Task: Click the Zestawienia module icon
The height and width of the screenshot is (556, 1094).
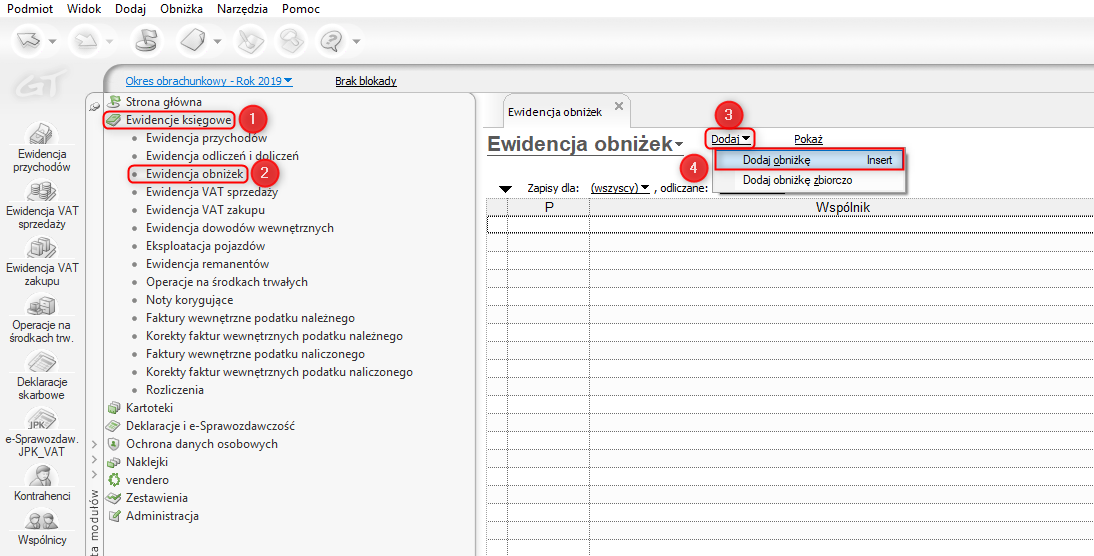Action: coord(113,499)
